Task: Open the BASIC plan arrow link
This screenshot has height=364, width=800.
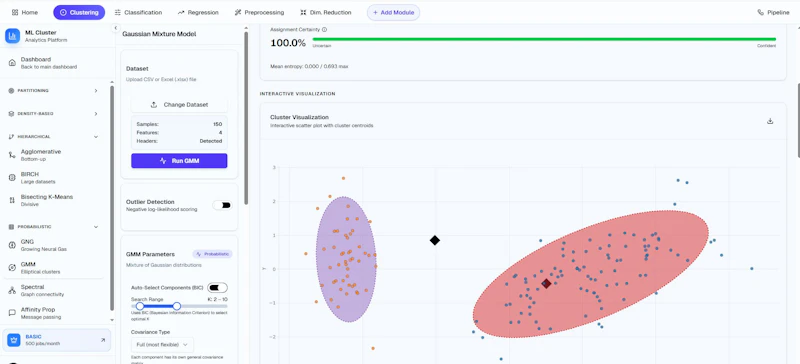Action: pyautogui.click(x=103, y=339)
